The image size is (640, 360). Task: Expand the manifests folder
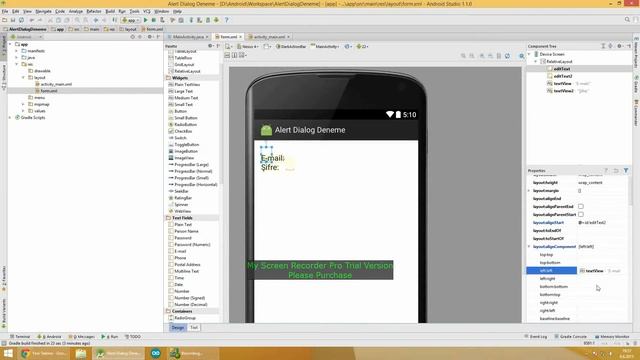[x=17, y=51]
